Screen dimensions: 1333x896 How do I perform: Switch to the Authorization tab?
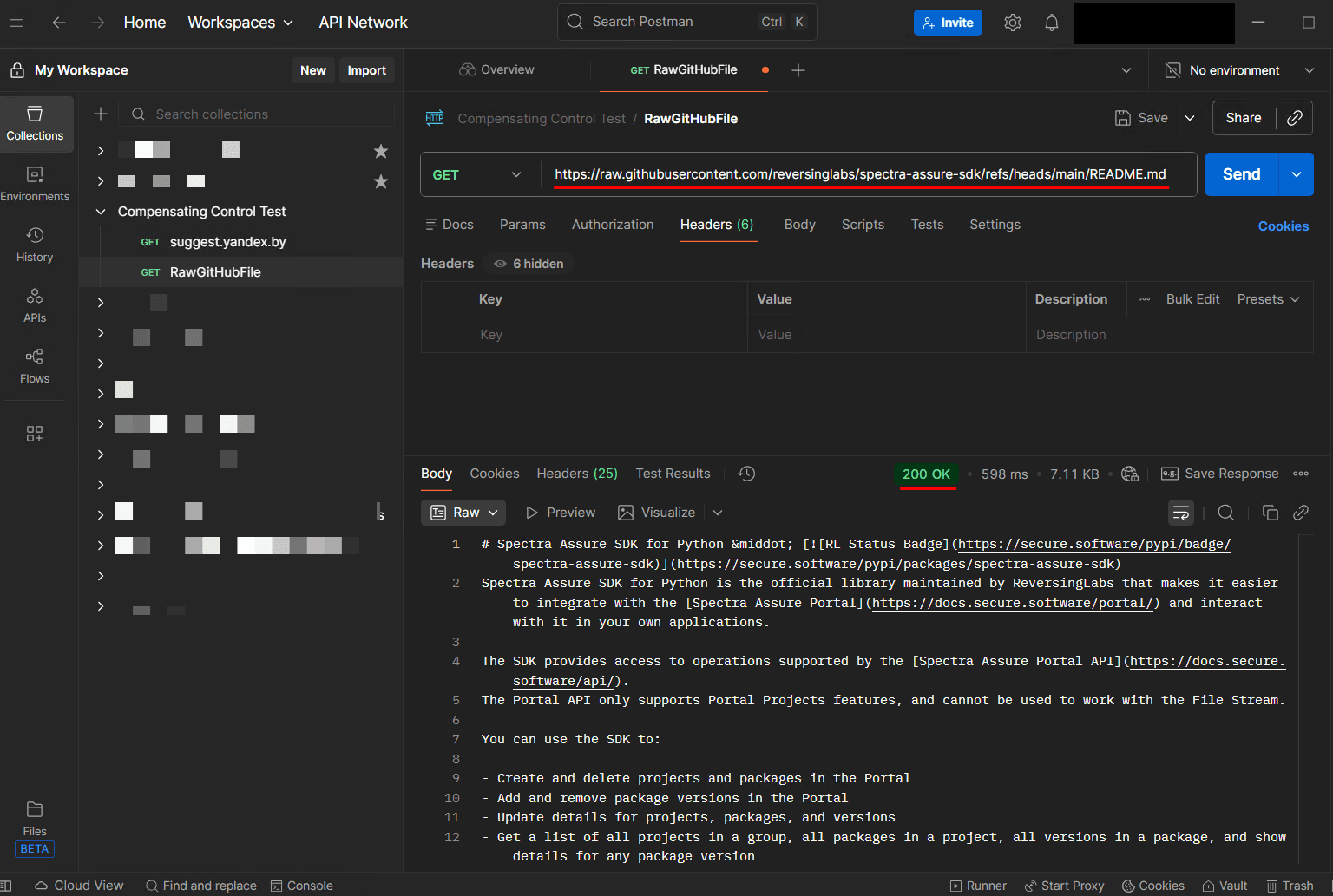click(612, 225)
